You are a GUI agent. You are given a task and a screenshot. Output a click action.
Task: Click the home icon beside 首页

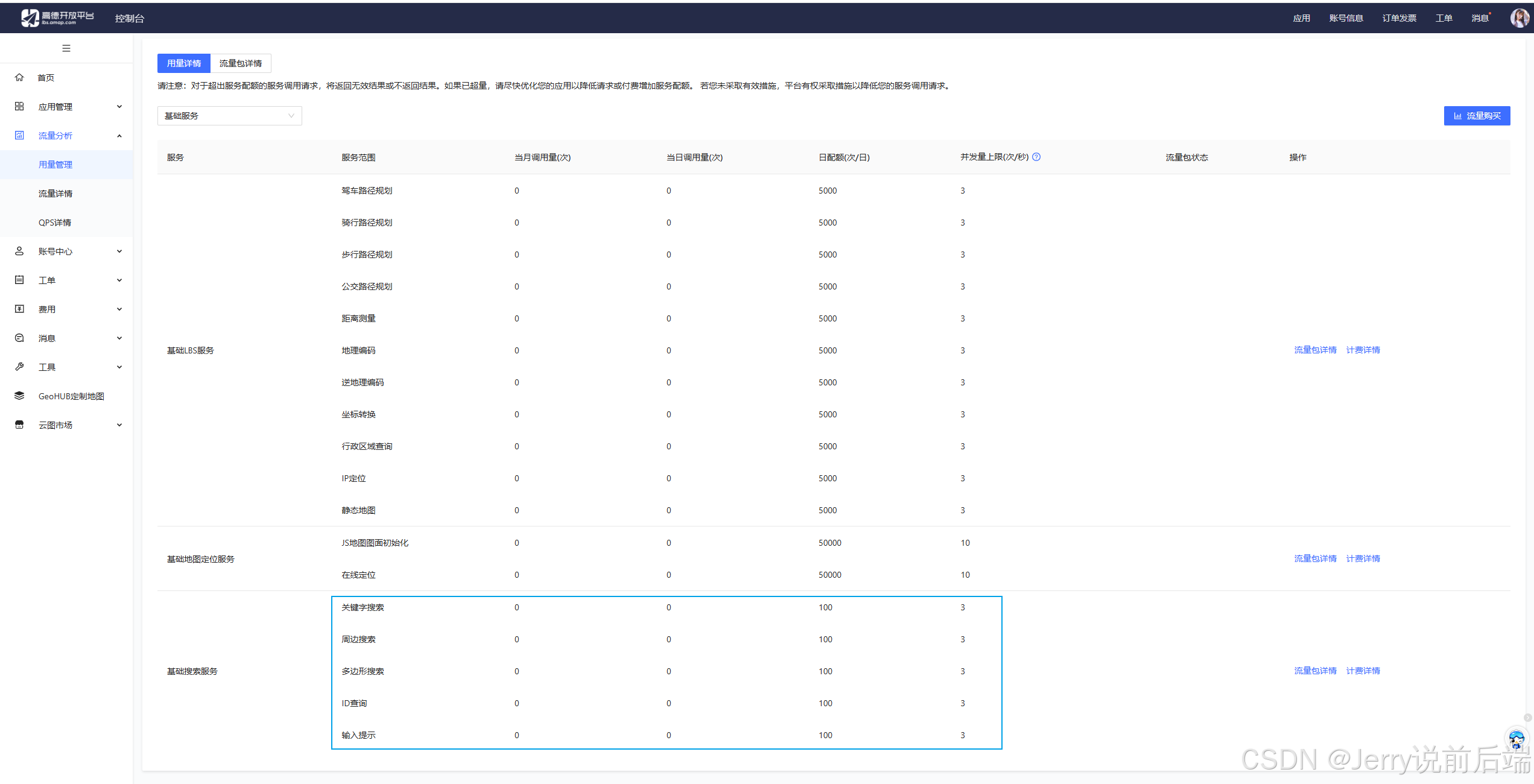pyautogui.click(x=19, y=77)
